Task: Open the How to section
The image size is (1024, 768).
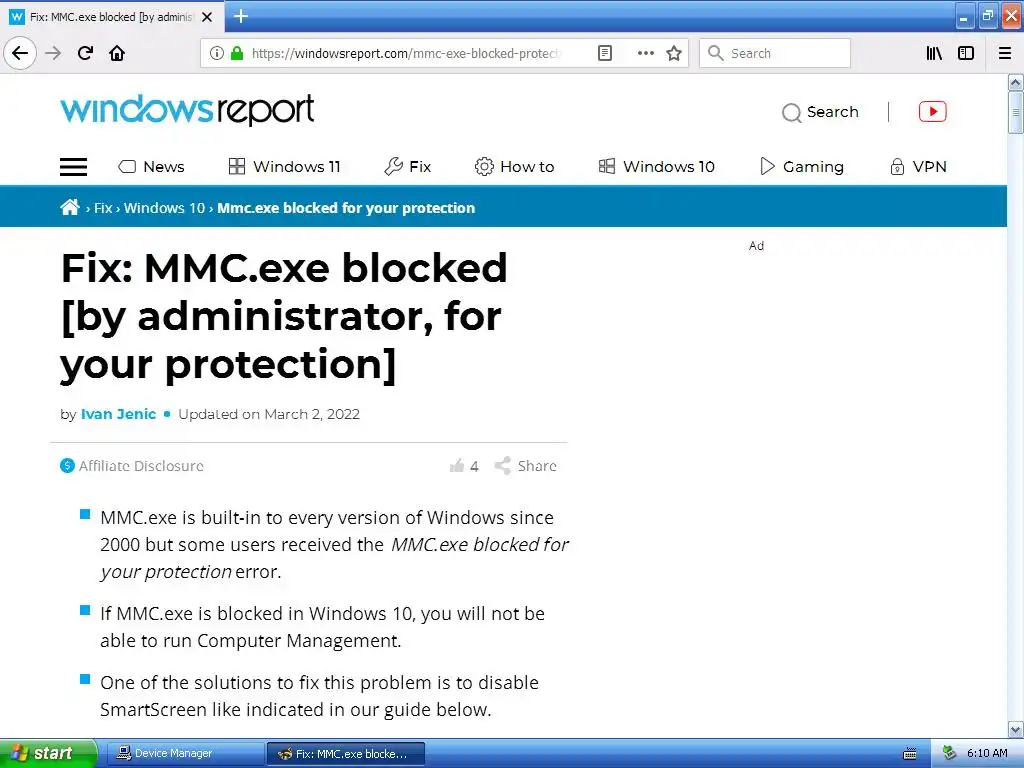Action: point(515,167)
